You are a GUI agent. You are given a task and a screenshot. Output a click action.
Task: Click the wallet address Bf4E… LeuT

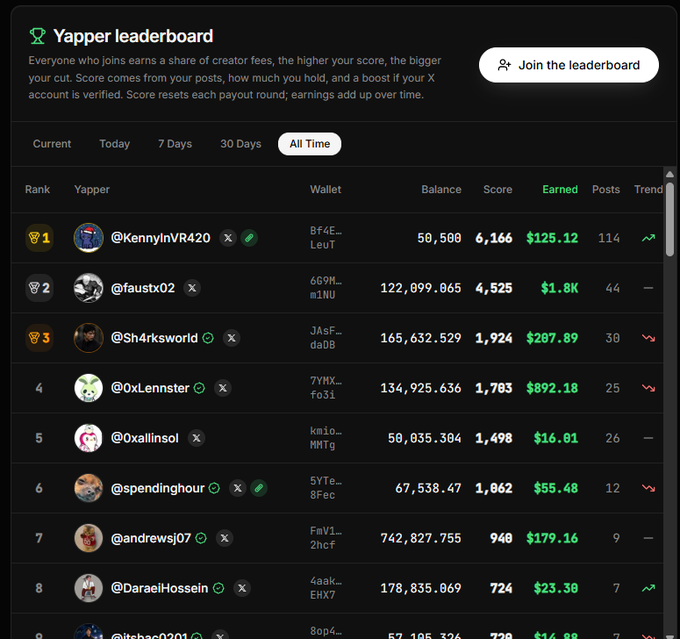click(x=326, y=238)
